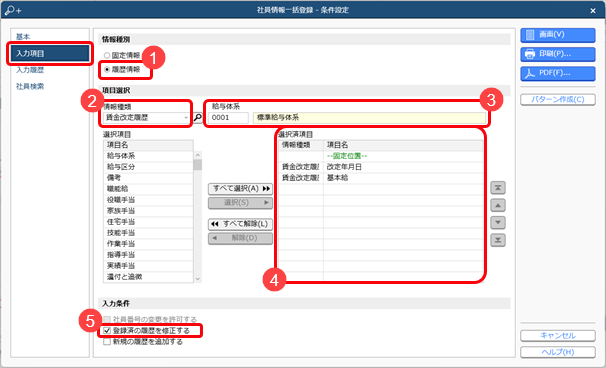Check 新規の履歴を追加する checkbox

pos(107,342)
